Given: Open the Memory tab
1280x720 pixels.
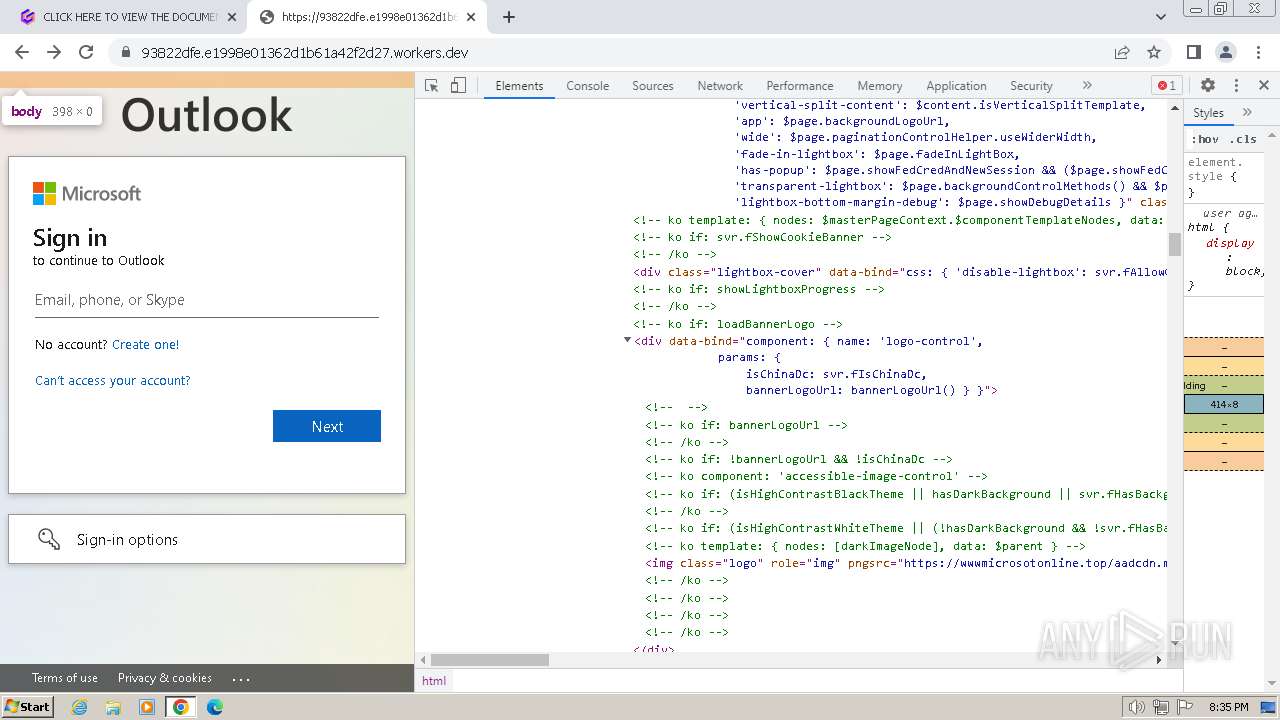Looking at the screenshot, I should [x=880, y=86].
